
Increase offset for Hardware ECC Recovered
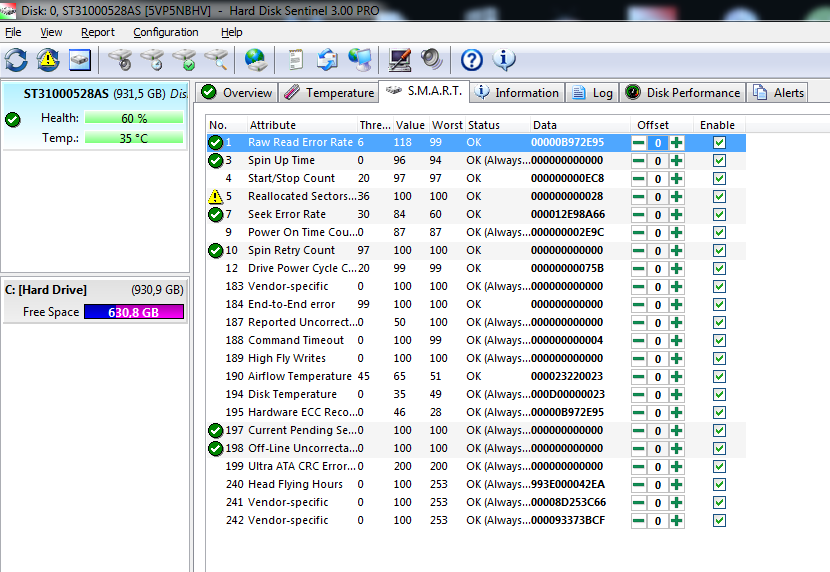coord(676,413)
